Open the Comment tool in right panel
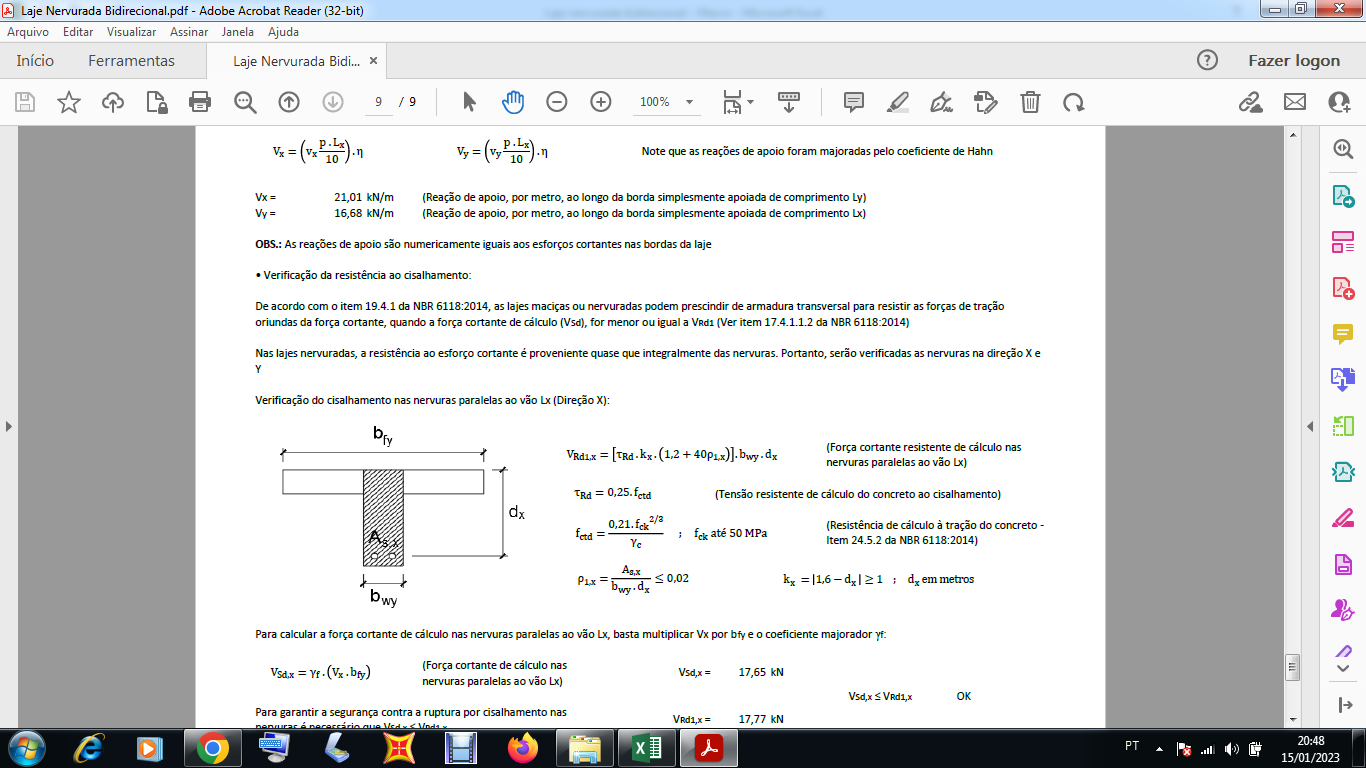 (1342, 334)
